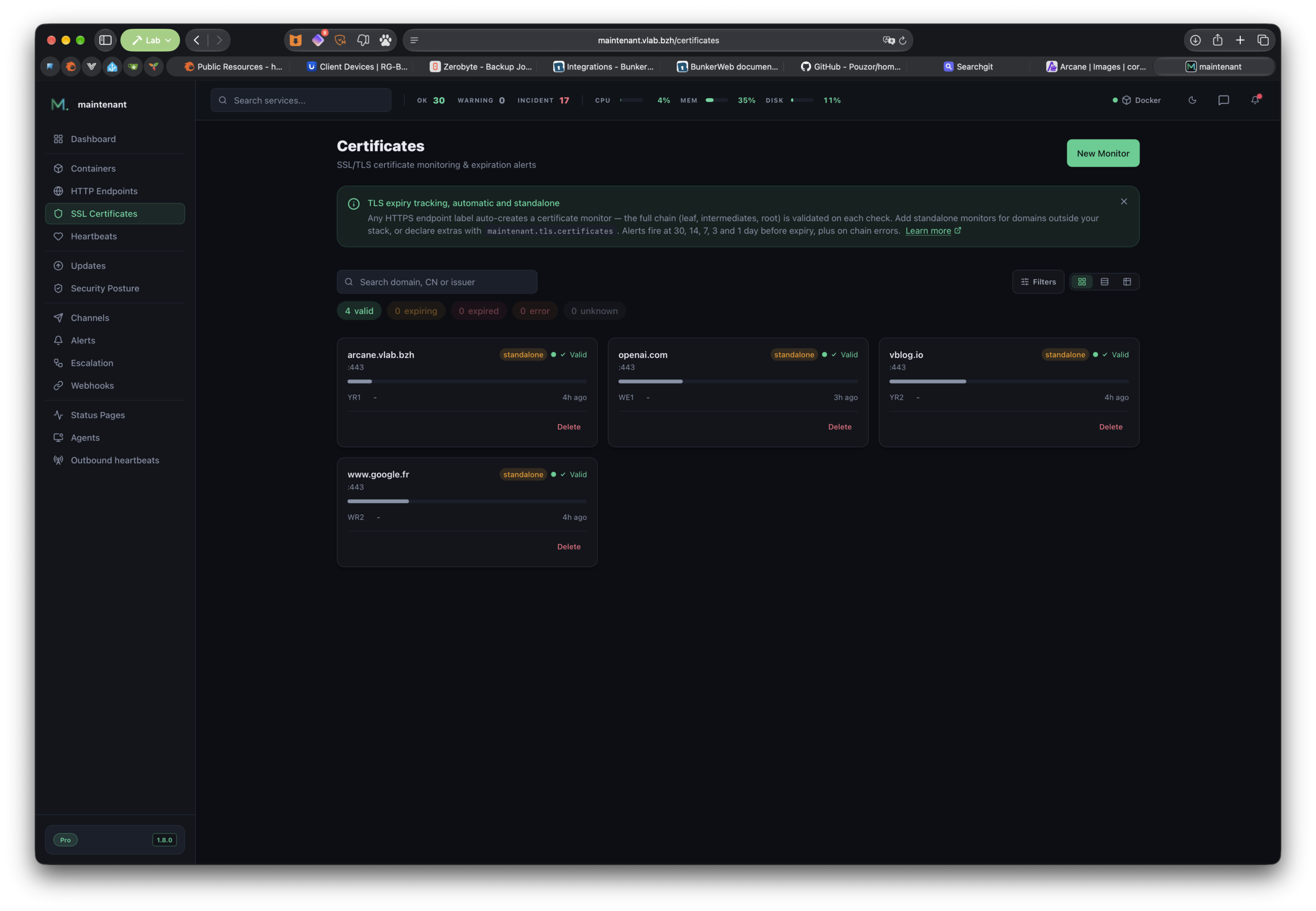Expand the Lab profile dropdown

[x=150, y=40]
